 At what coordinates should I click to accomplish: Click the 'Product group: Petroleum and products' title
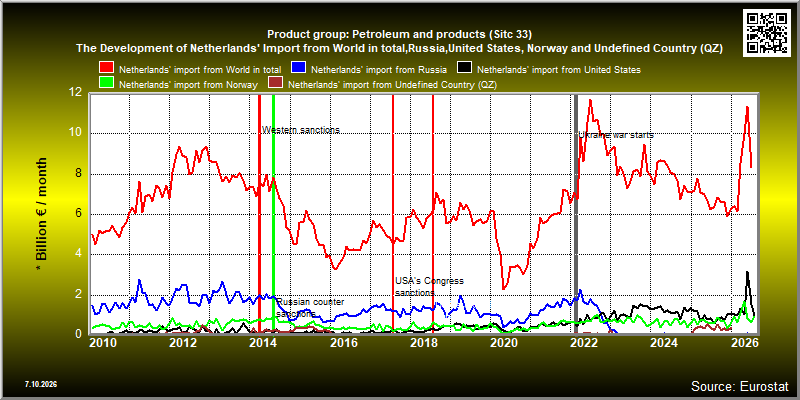399,35
